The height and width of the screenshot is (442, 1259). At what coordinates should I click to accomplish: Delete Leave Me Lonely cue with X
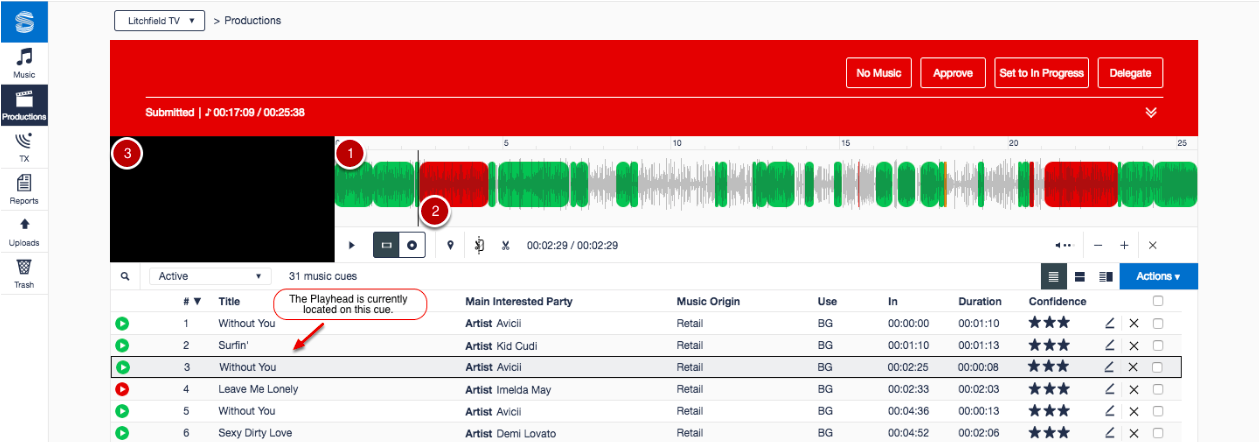tap(1133, 389)
